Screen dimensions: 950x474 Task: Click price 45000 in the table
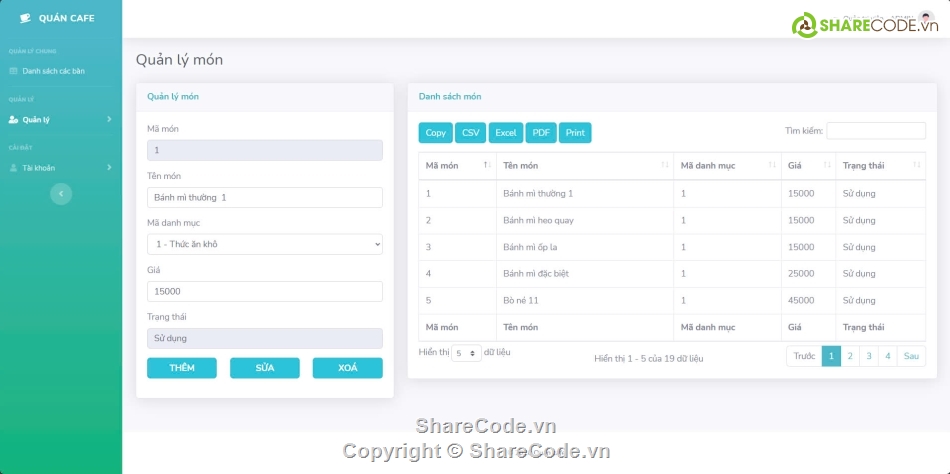[801, 300]
